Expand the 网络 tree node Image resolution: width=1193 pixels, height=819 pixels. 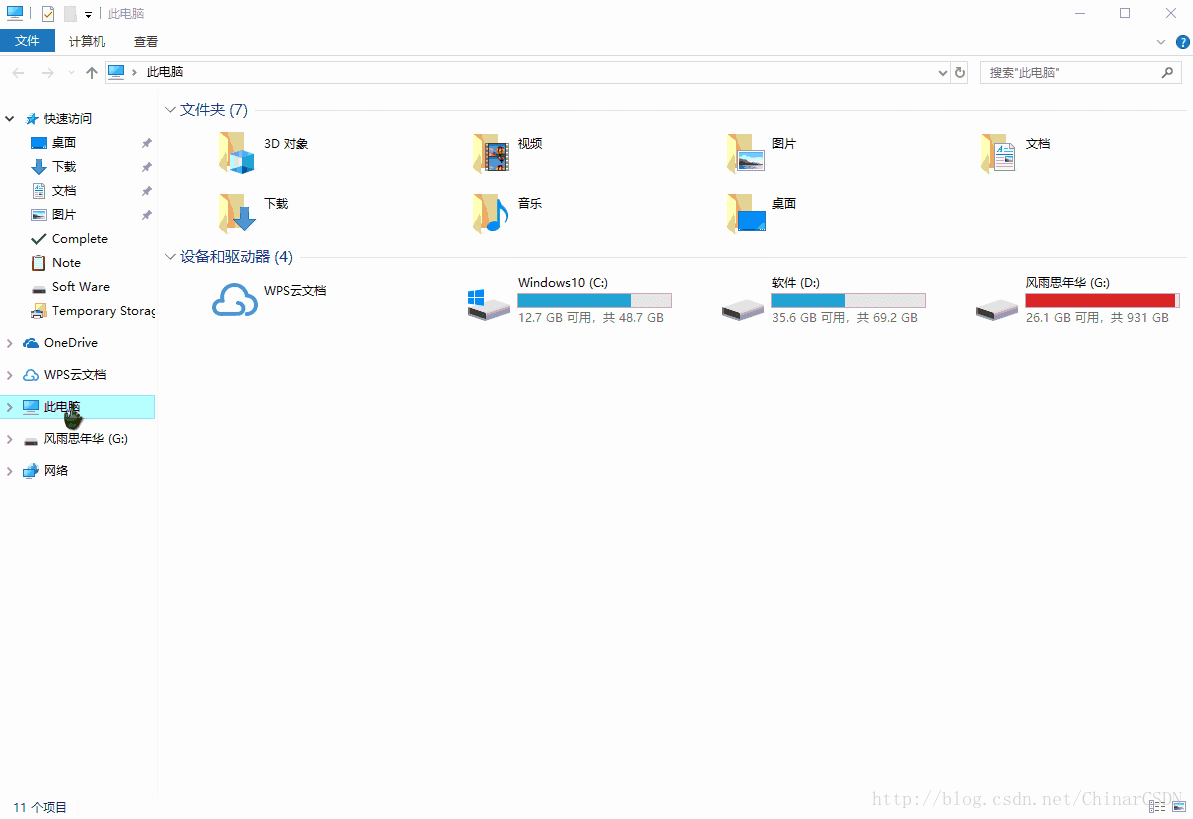[10, 471]
